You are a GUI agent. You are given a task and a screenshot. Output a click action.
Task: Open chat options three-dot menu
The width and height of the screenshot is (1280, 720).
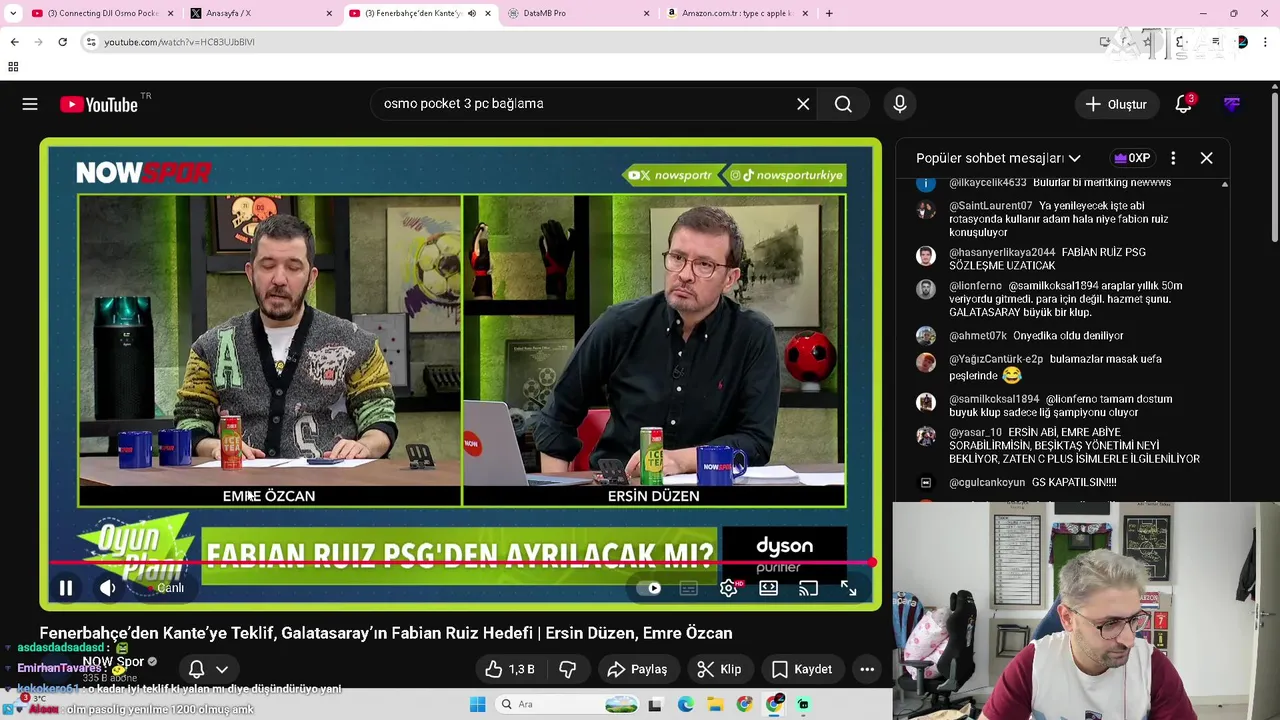click(x=1173, y=158)
